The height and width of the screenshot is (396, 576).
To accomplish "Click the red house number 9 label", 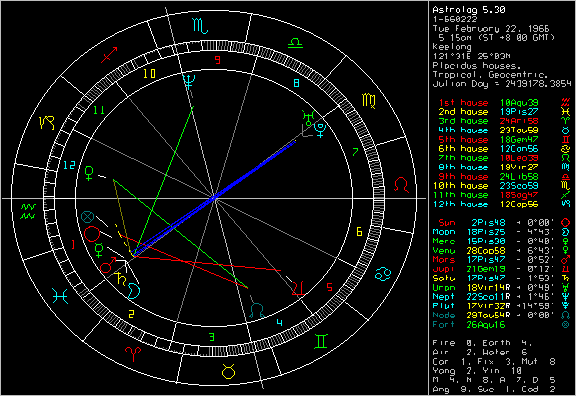I will (x=218, y=60).
